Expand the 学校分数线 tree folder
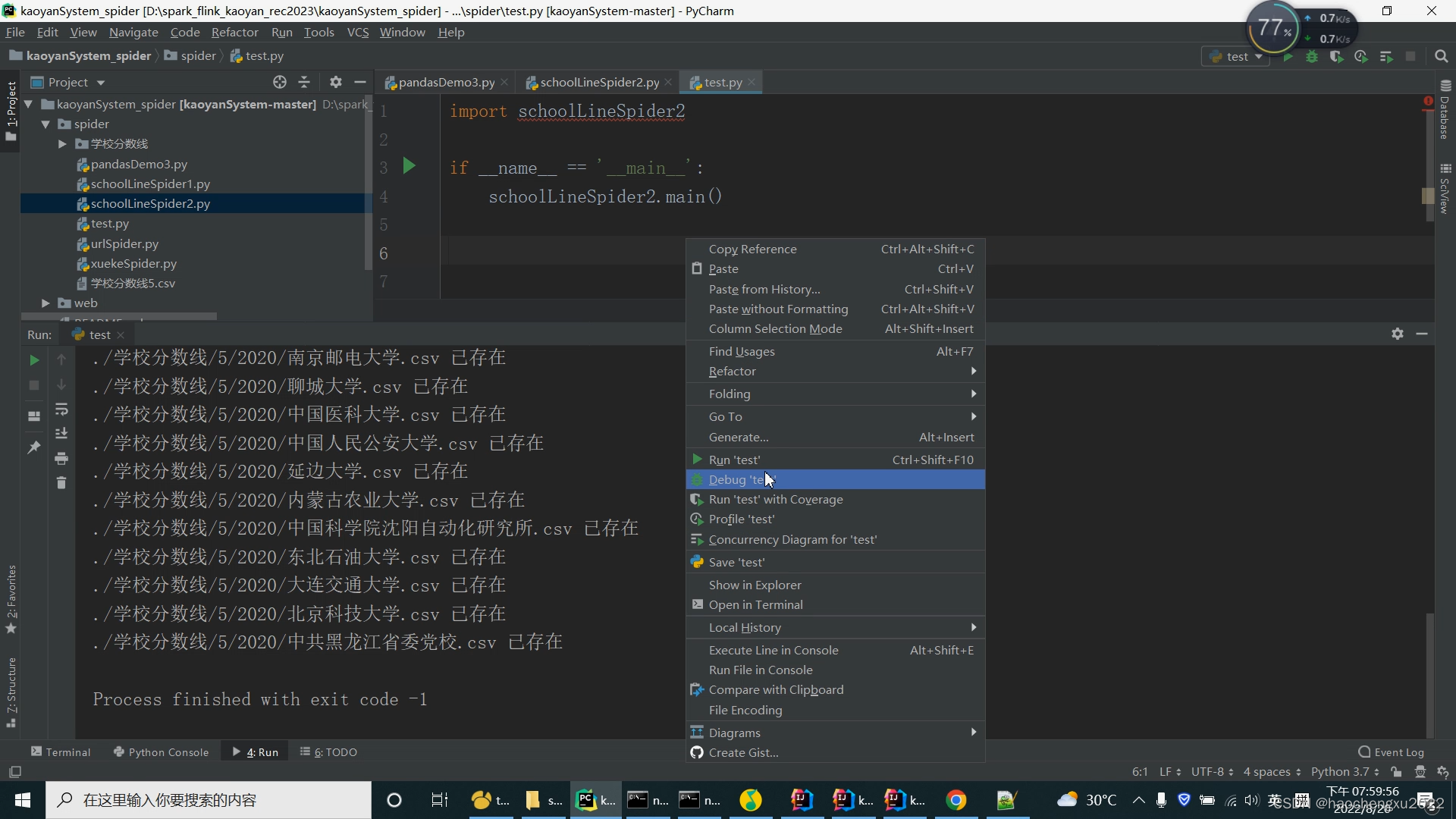This screenshot has width=1456, height=819. (62, 143)
